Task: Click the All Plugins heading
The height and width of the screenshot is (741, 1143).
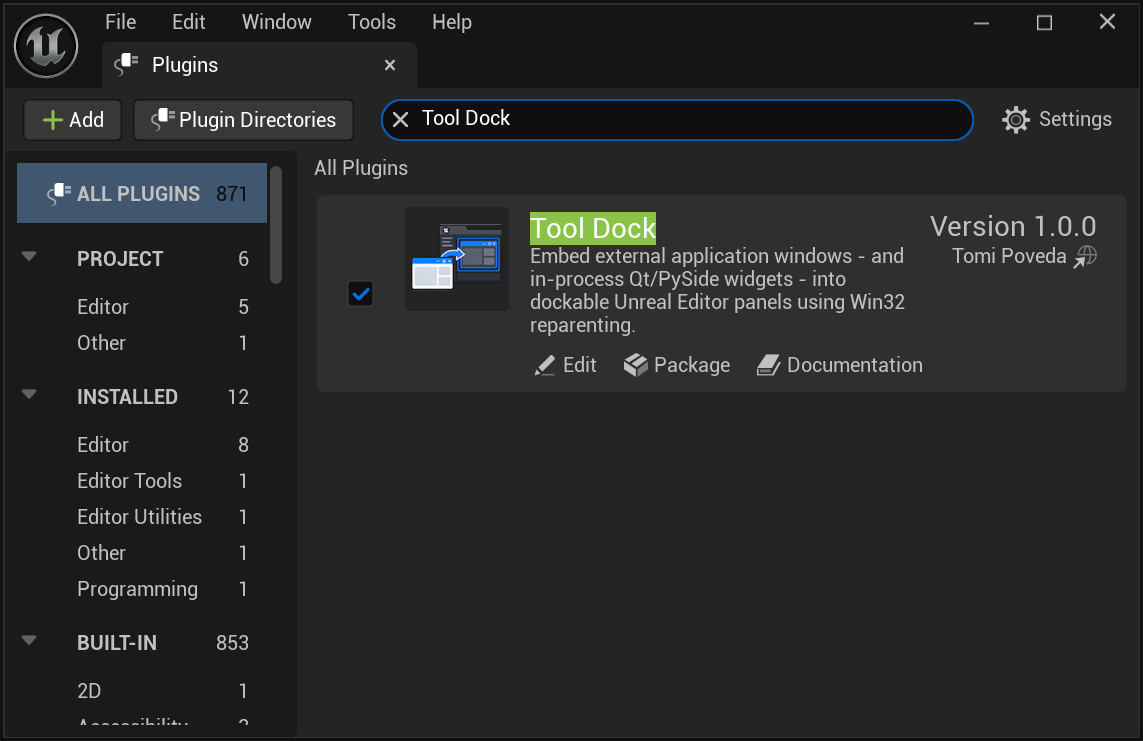Action: pyautogui.click(x=361, y=168)
